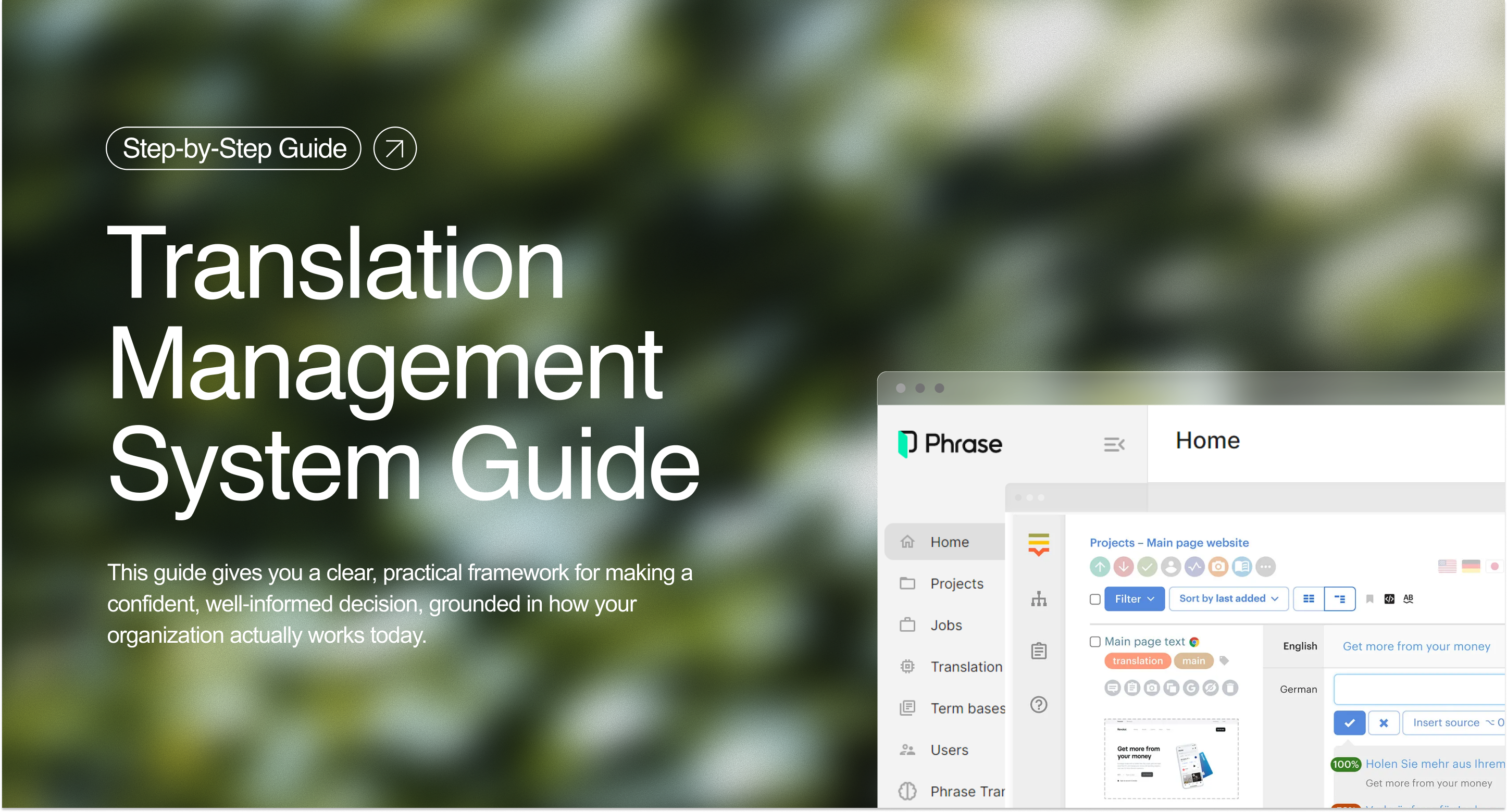Select the German flag language
This screenshot has height=812, width=1507.
tap(1471, 566)
